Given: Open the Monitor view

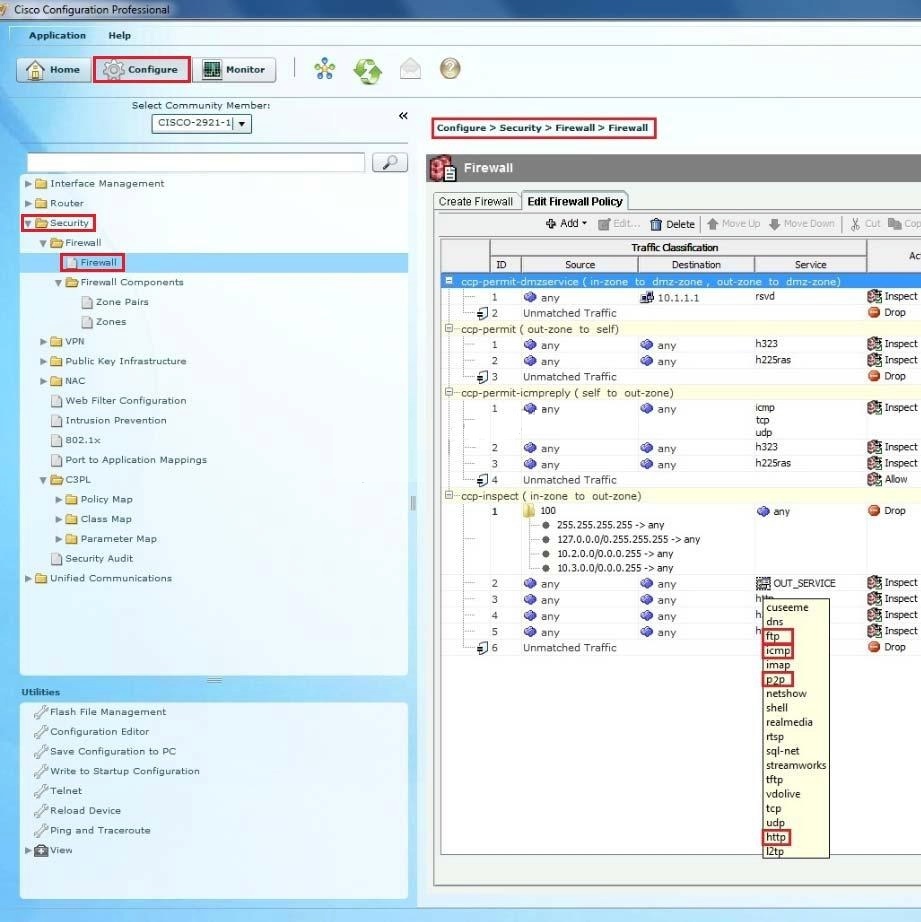Looking at the screenshot, I should [234, 69].
